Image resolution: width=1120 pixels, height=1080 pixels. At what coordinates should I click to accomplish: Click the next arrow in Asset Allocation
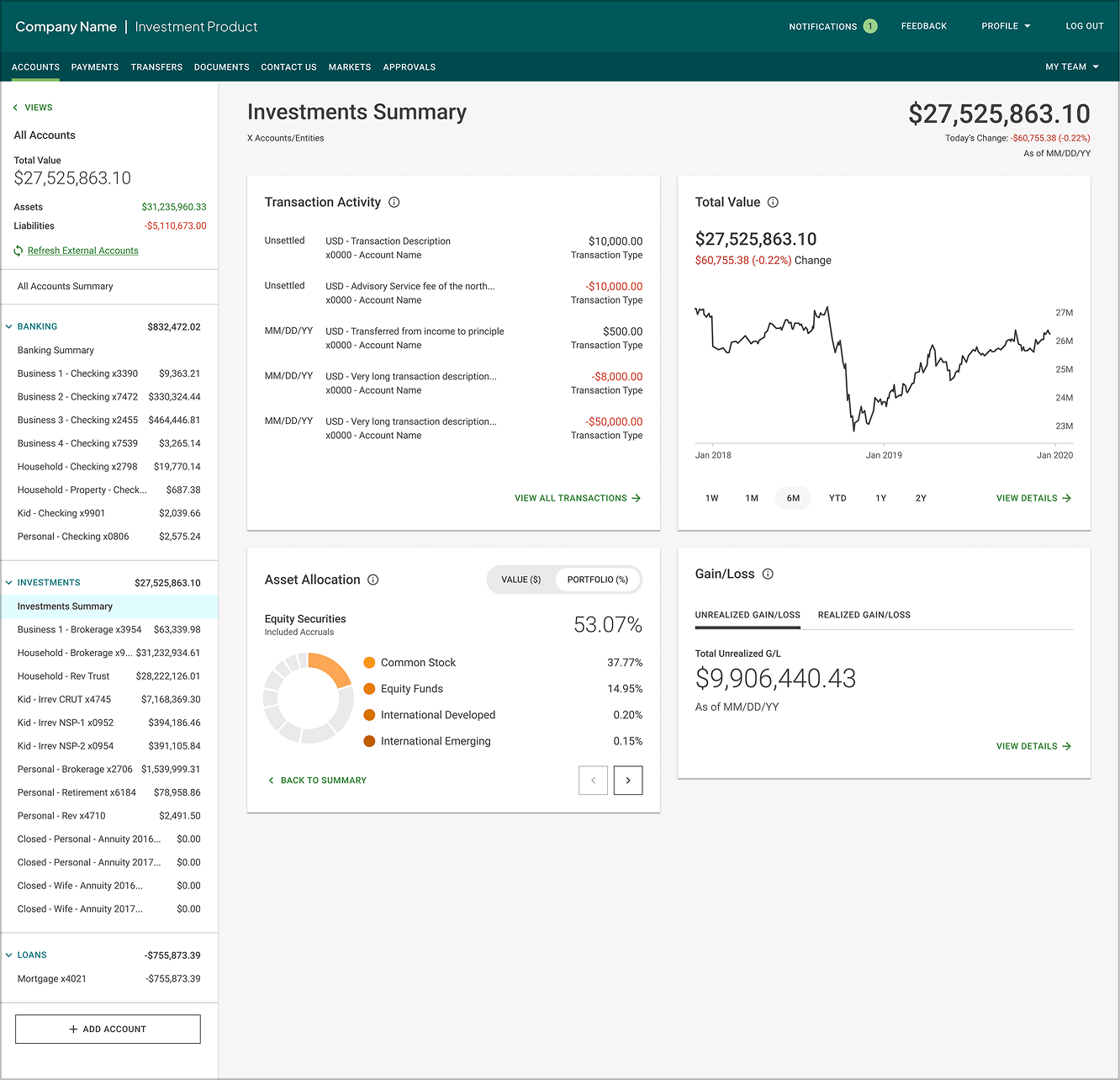click(628, 781)
